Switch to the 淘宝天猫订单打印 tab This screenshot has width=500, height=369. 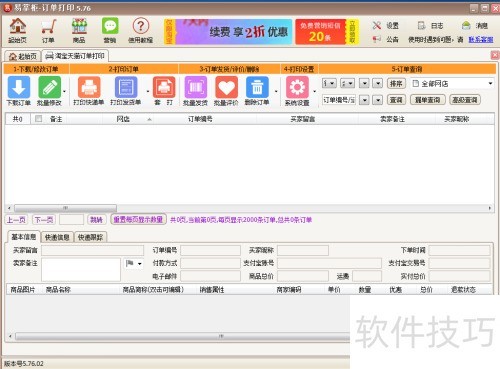click(75, 56)
